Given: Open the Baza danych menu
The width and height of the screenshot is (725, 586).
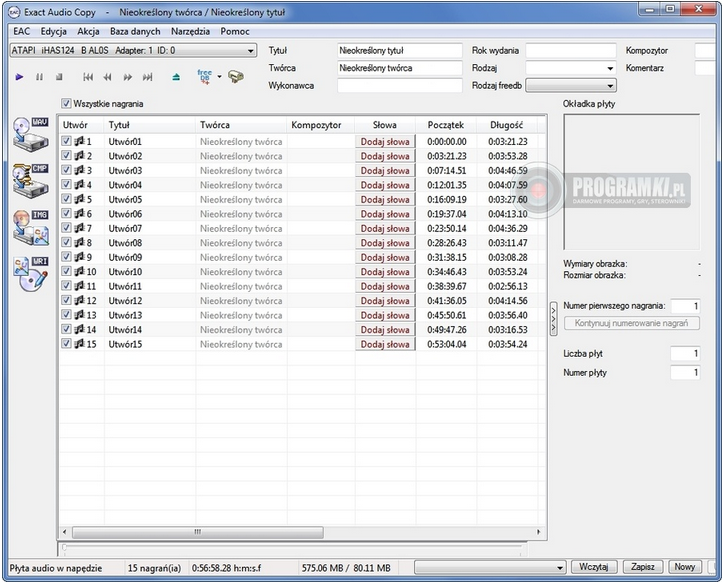Looking at the screenshot, I should coord(135,31).
